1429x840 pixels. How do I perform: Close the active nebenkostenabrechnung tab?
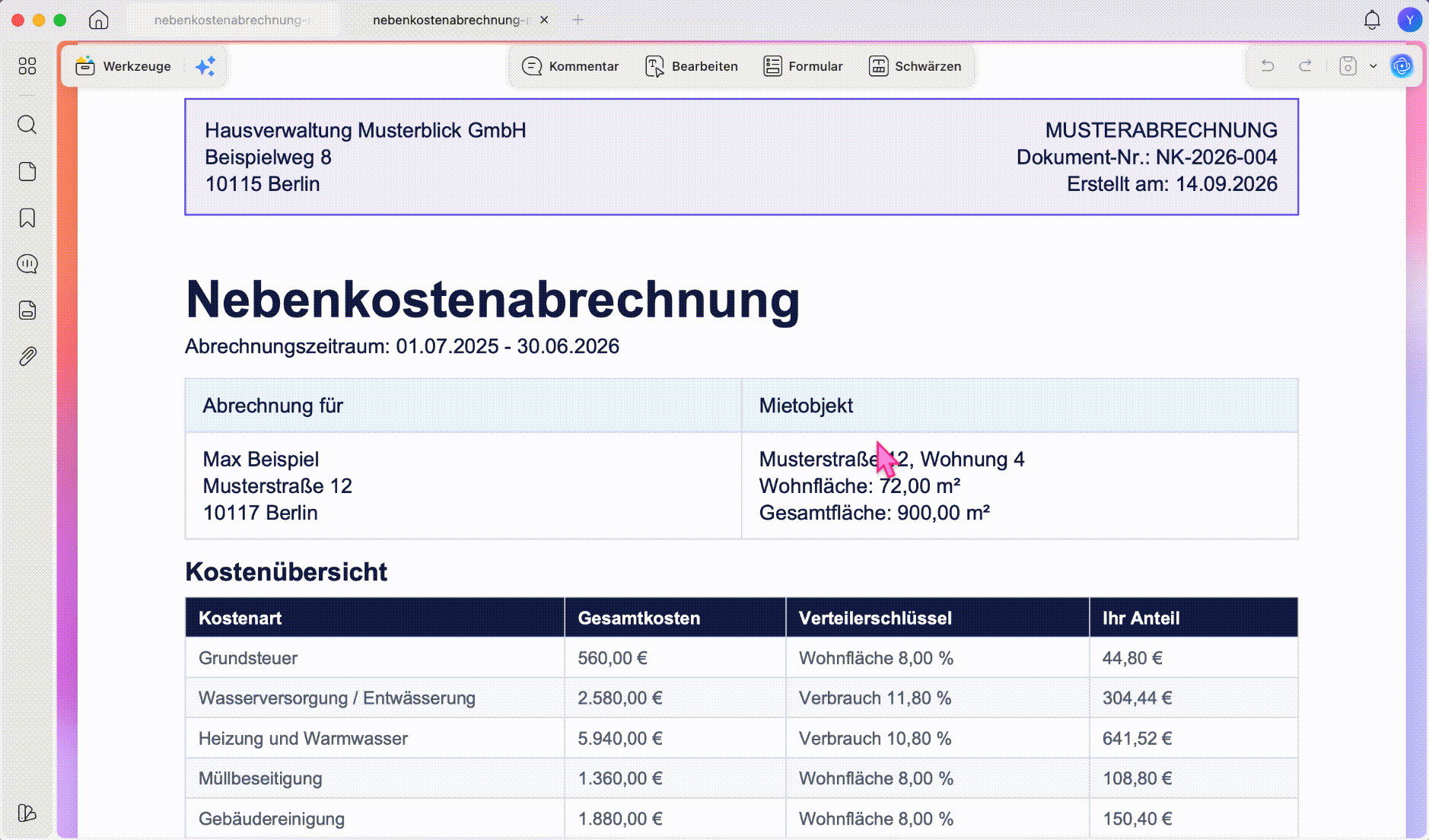click(544, 20)
